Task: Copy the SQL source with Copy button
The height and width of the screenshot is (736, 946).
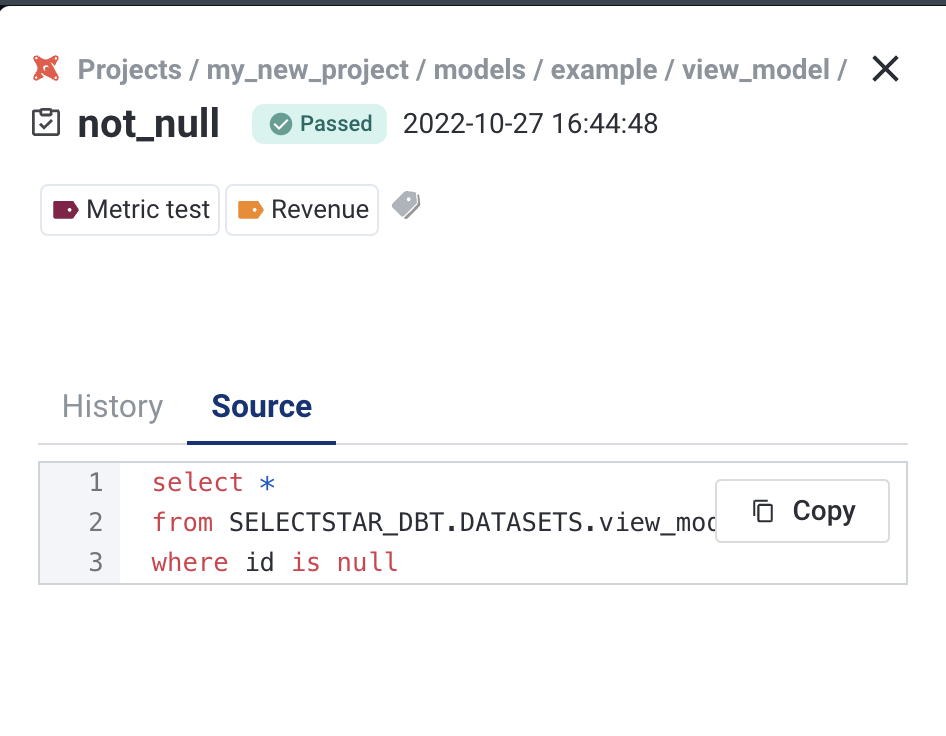Action: point(802,511)
